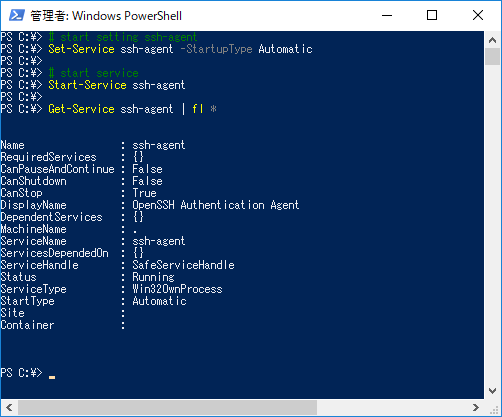Viewport: 502px width, 417px height.
Task: Click the Start-Service ssh-agent command line
Action: click(117, 85)
